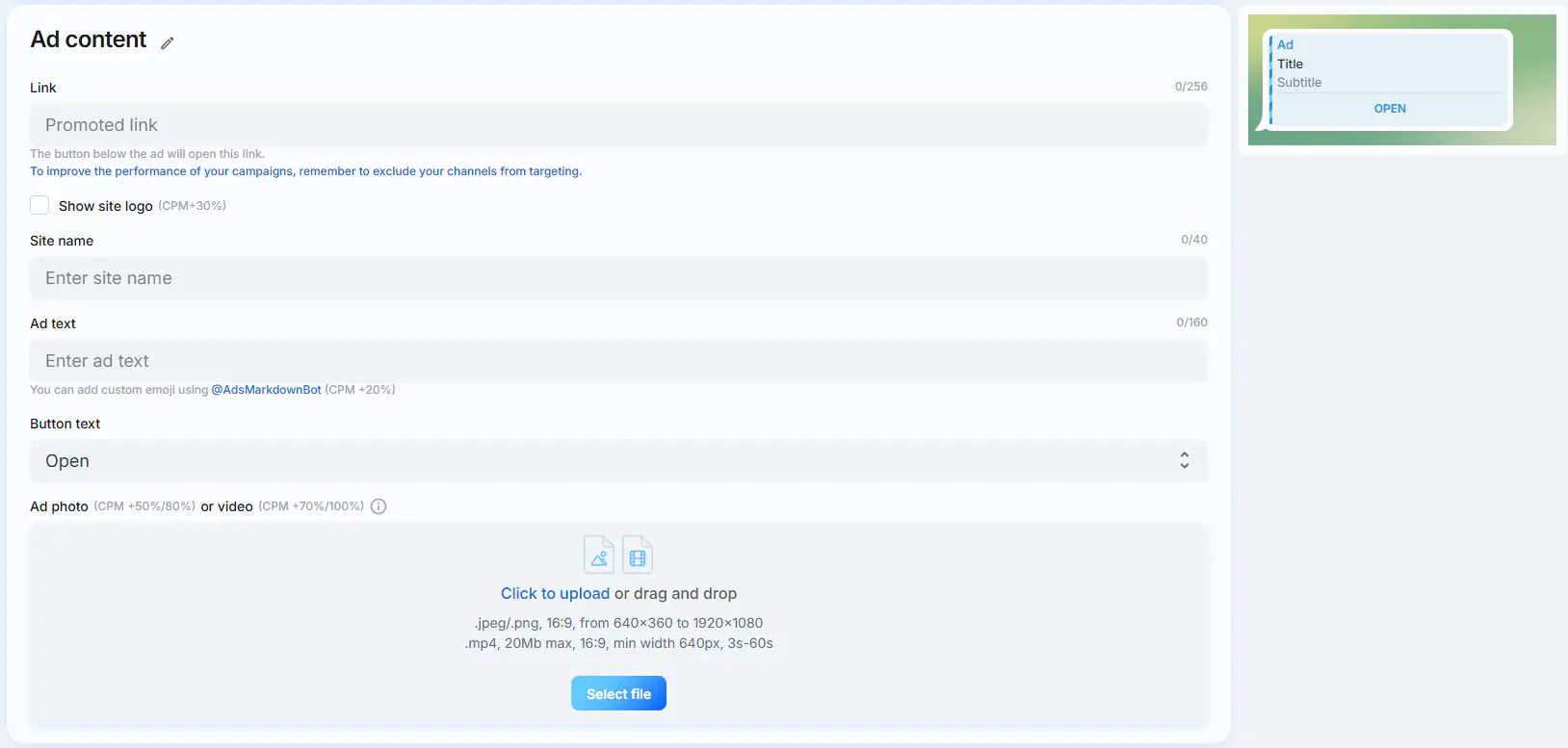1568x748 pixels.
Task: Click the 'Ad' label in the preview card
Action: [1285, 45]
